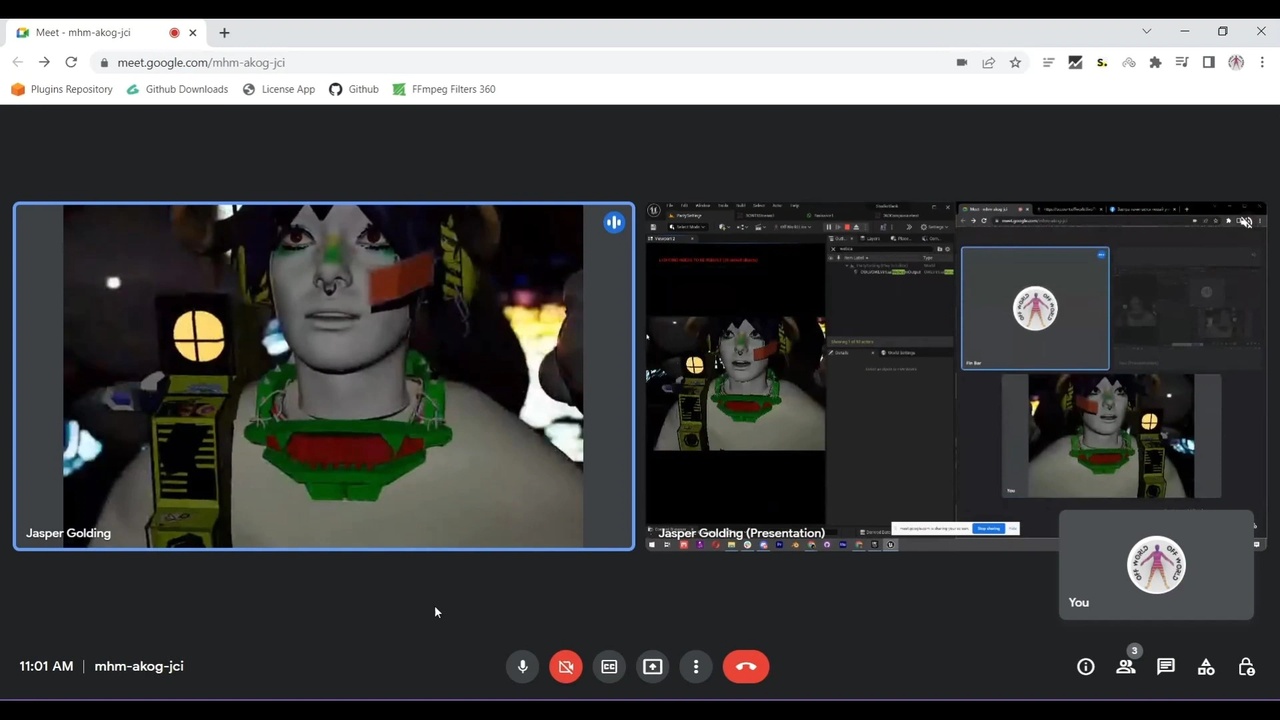
Task: Go back in browser
Action: click(x=17, y=62)
